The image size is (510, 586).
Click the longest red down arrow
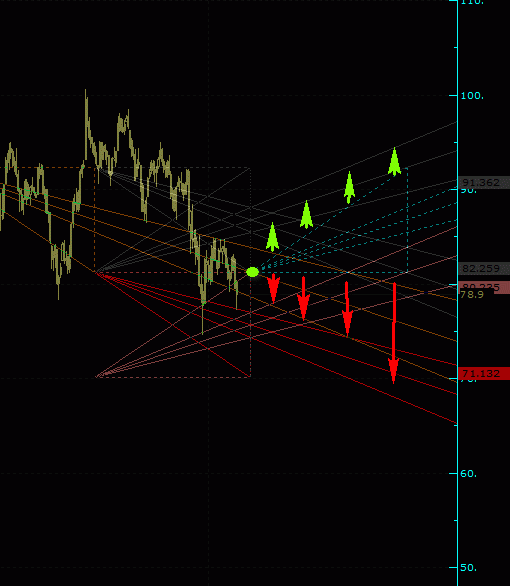(393, 333)
